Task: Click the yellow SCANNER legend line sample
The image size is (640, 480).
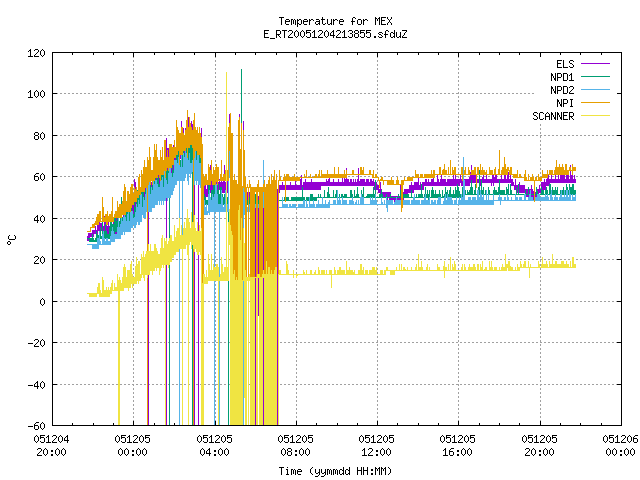Action: pos(595,116)
